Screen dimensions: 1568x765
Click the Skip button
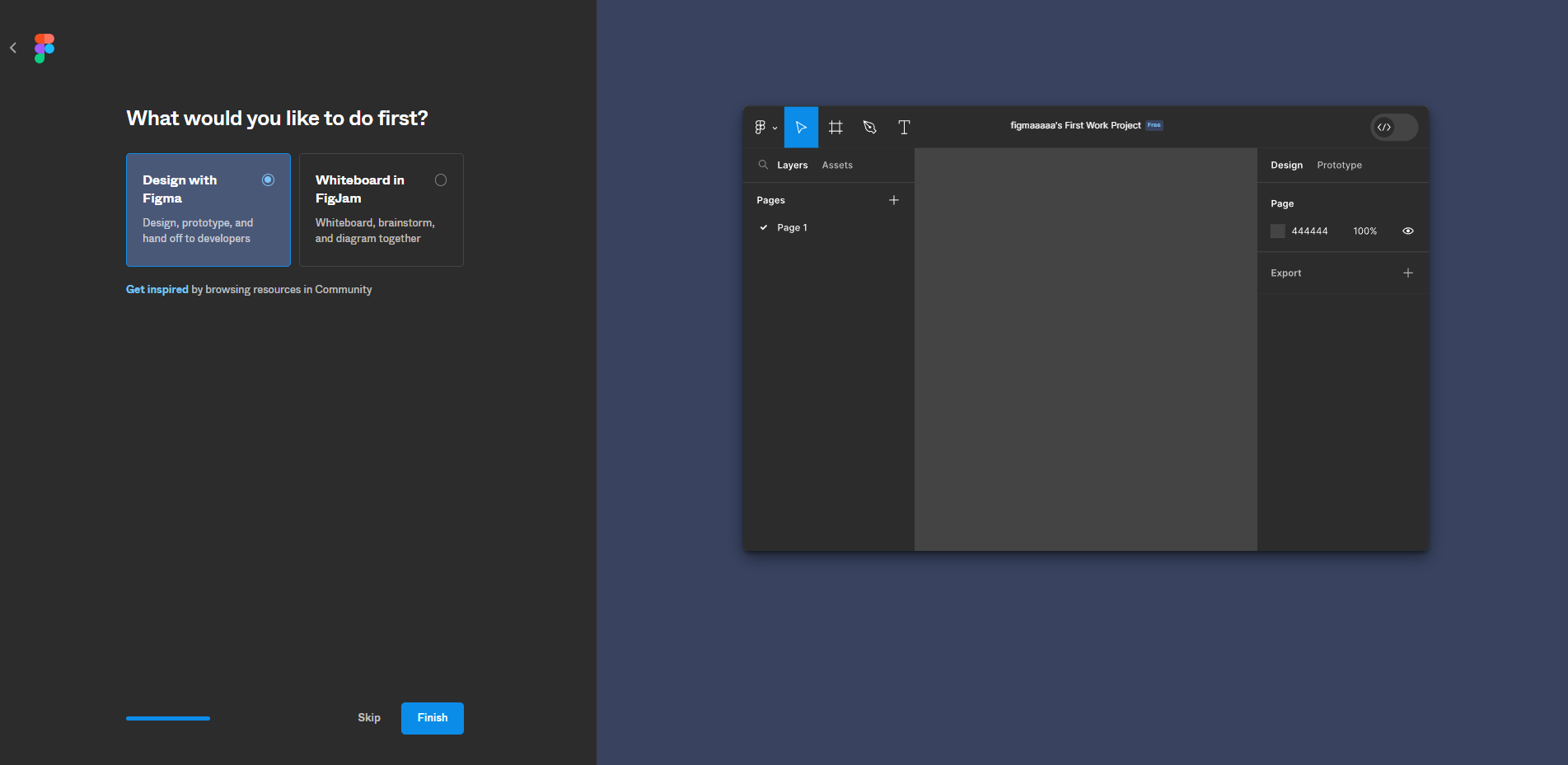[x=369, y=718]
